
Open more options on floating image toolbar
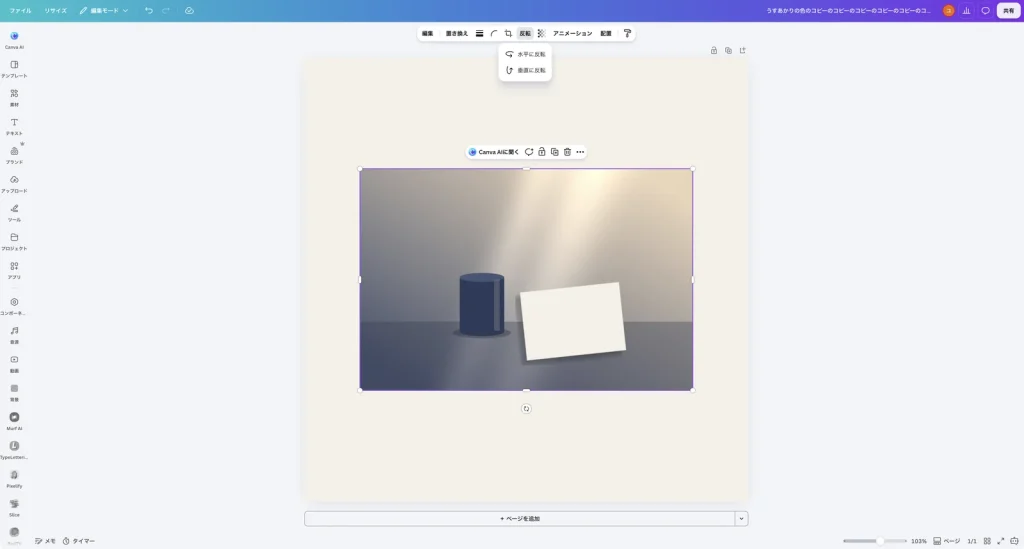tap(580, 152)
